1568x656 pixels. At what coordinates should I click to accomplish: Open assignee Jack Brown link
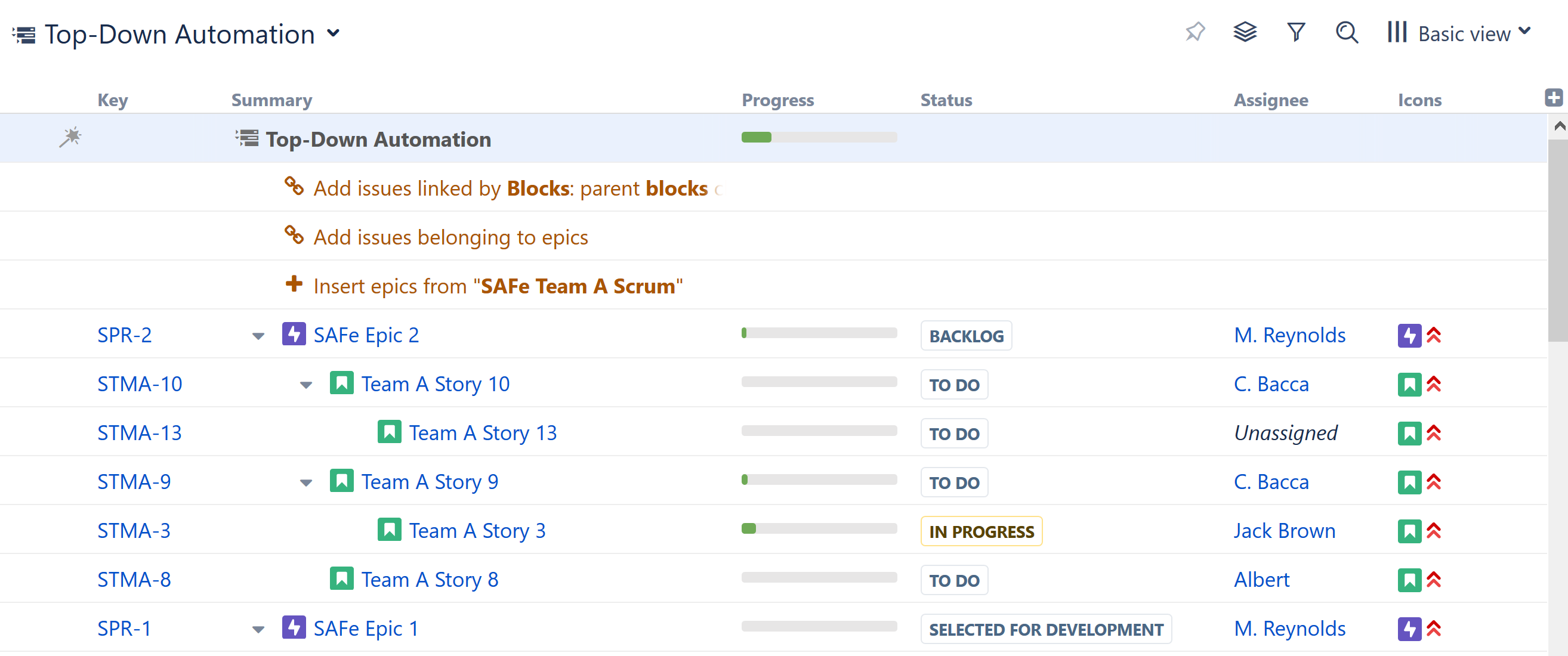(1284, 531)
